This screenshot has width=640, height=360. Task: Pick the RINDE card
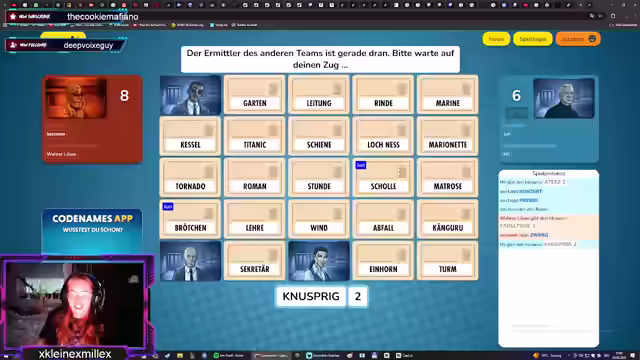pyautogui.click(x=383, y=95)
